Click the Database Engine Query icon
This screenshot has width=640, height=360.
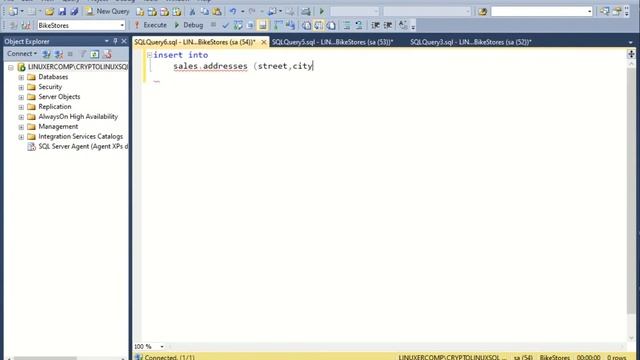pos(140,11)
